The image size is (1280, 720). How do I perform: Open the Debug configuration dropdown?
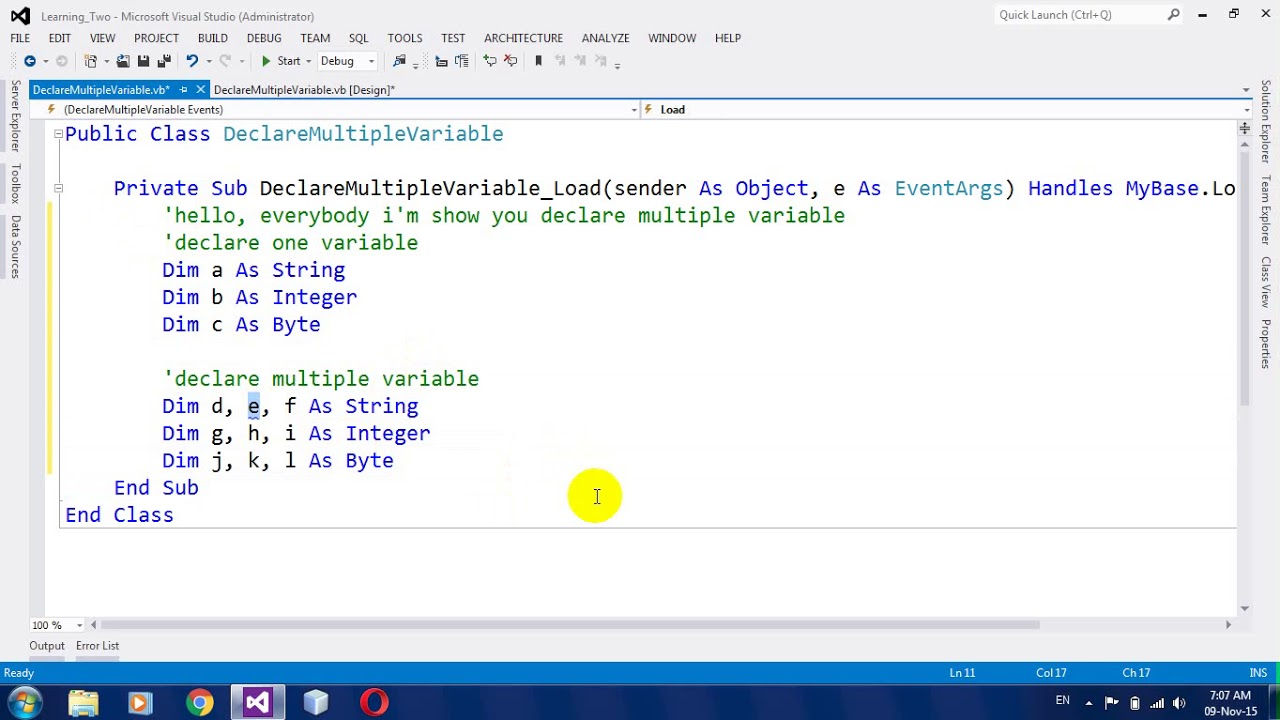pyautogui.click(x=347, y=61)
